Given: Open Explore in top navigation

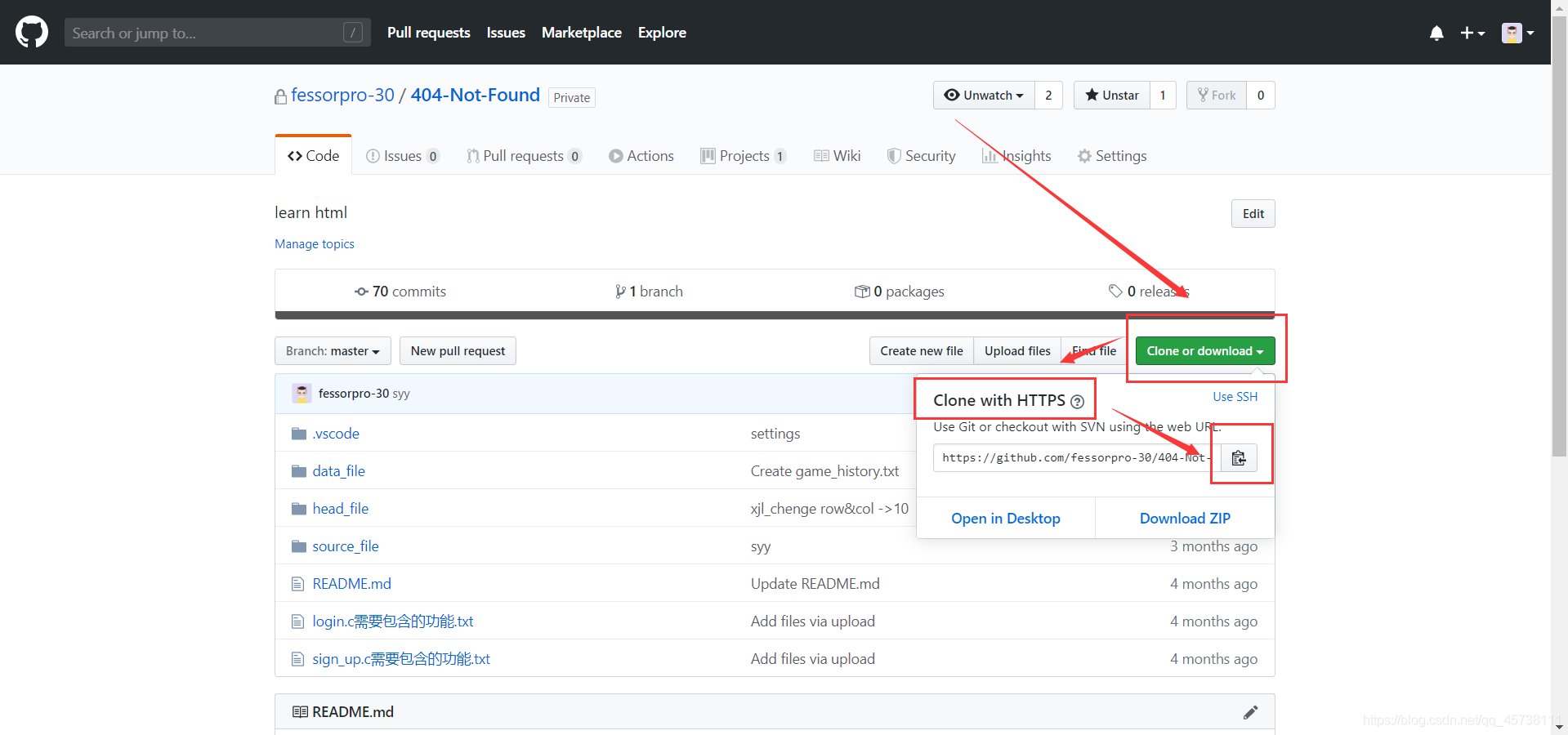Looking at the screenshot, I should [x=662, y=33].
